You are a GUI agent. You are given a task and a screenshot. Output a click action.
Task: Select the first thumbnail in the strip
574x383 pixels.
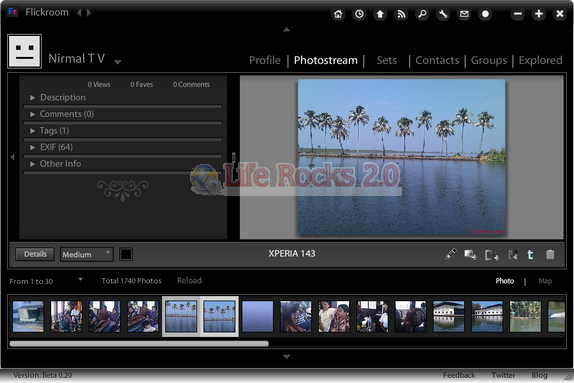pos(28,317)
